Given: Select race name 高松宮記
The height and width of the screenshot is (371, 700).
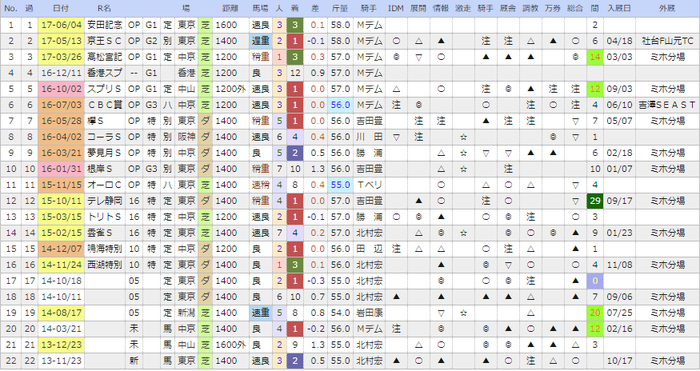Looking at the screenshot, I should pyautogui.click(x=105, y=57).
